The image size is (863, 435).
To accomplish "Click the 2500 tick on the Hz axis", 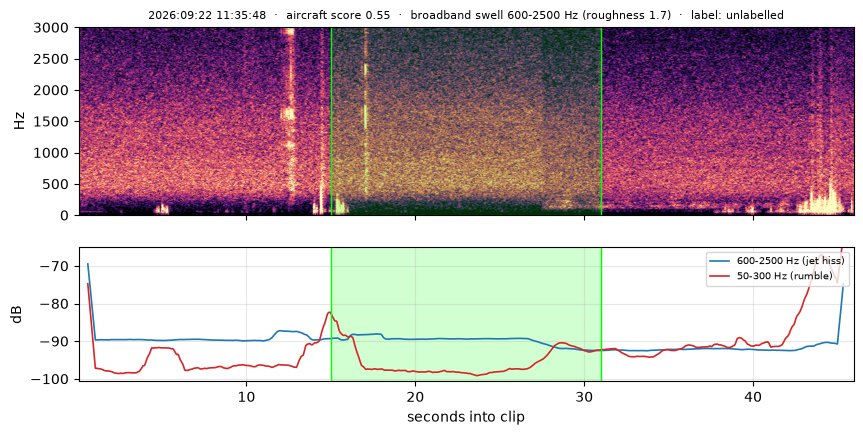I will pos(51,59).
